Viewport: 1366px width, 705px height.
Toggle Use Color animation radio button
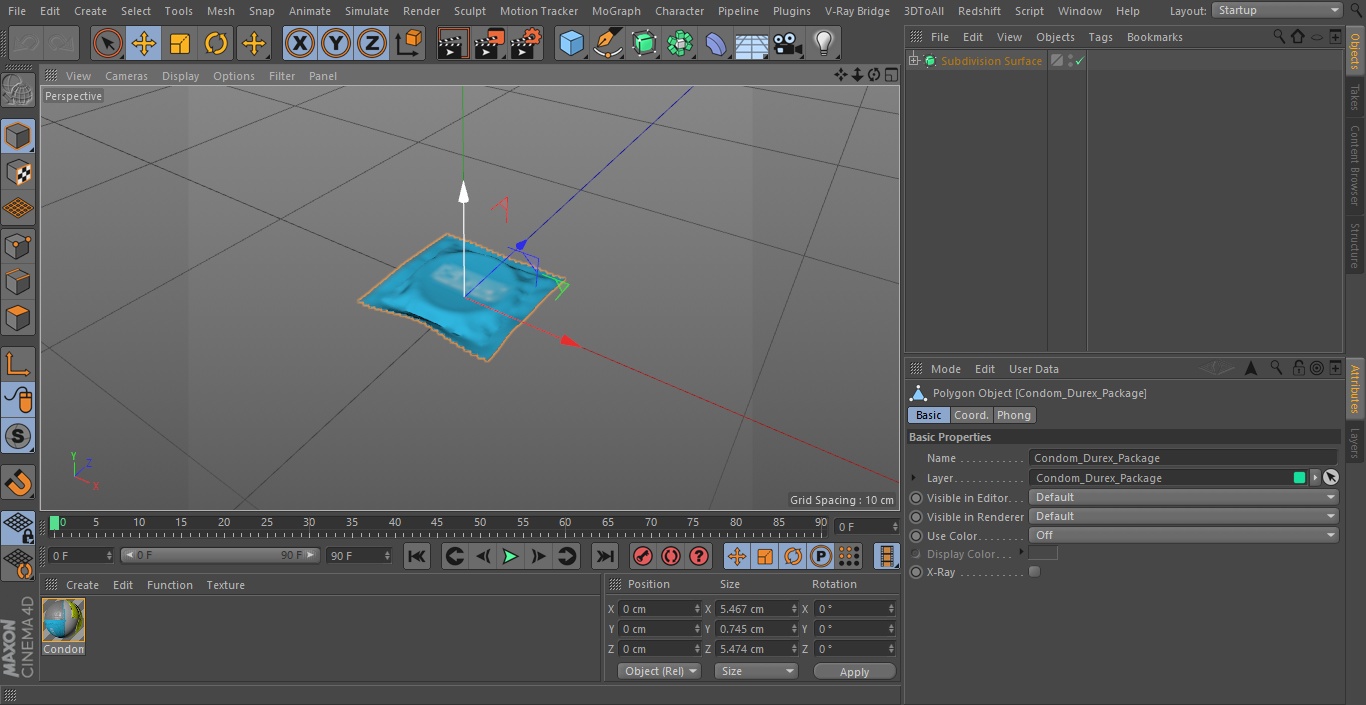point(916,536)
